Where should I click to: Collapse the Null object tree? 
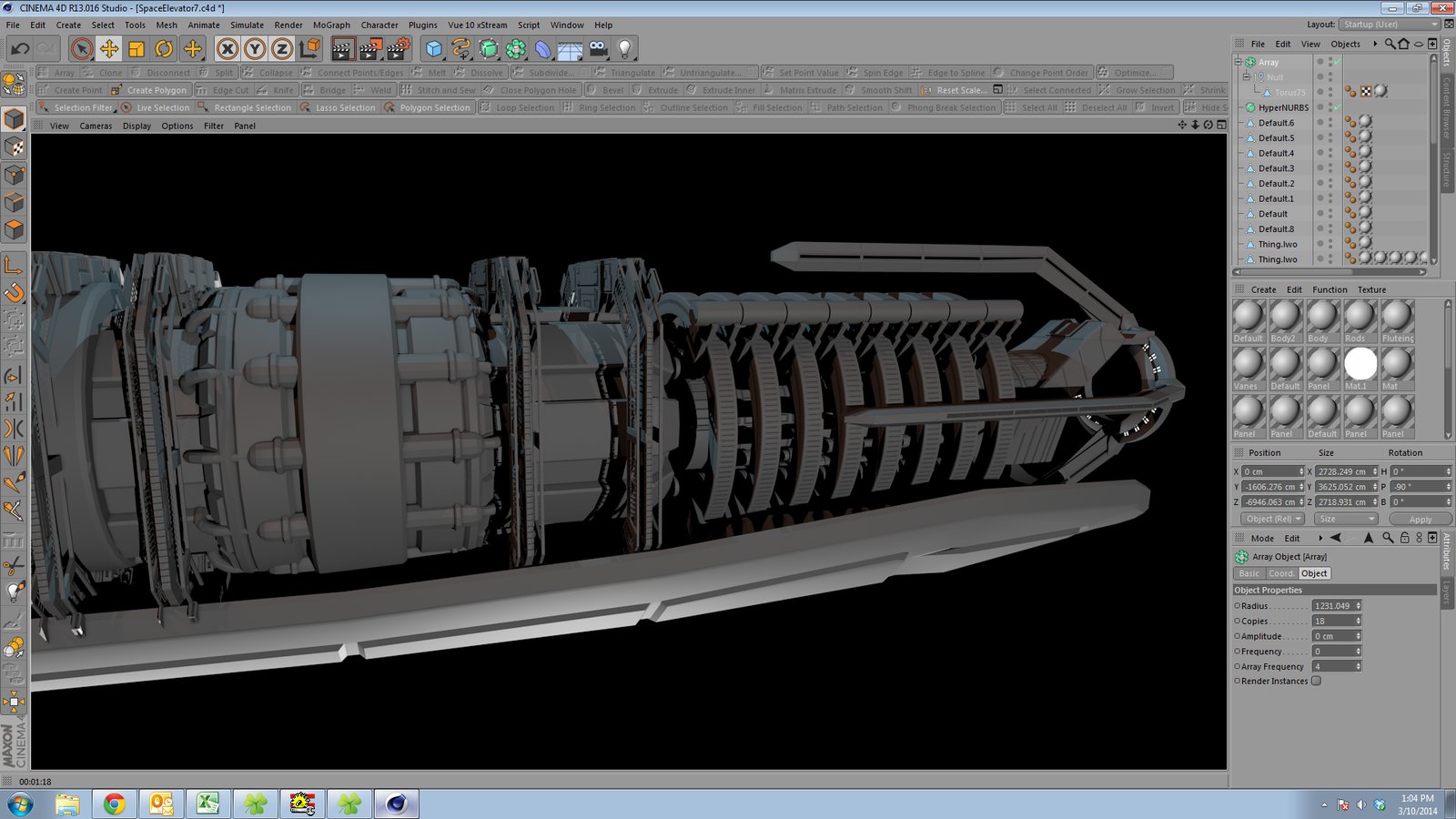point(1248,77)
